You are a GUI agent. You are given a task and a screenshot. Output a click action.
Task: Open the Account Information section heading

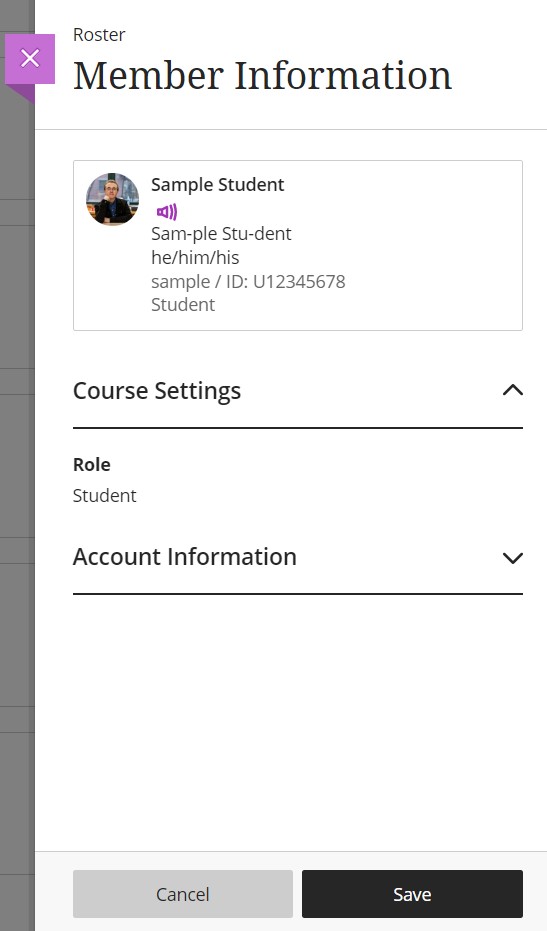pyautogui.click(x=185, y=557)
